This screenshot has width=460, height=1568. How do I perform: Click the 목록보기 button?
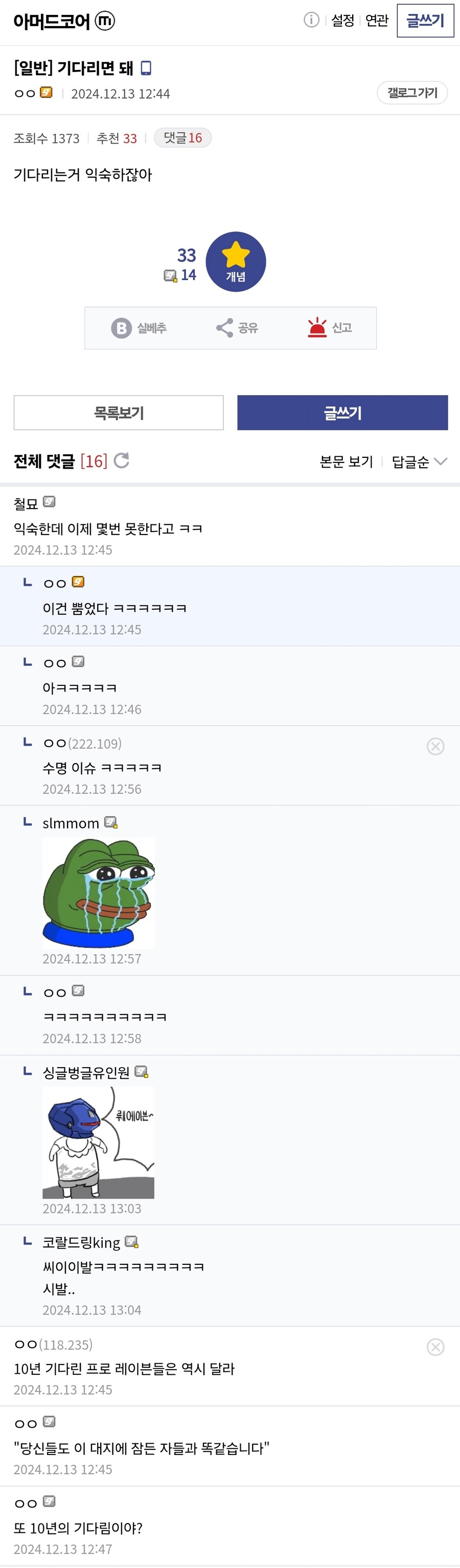coord(119,412)
